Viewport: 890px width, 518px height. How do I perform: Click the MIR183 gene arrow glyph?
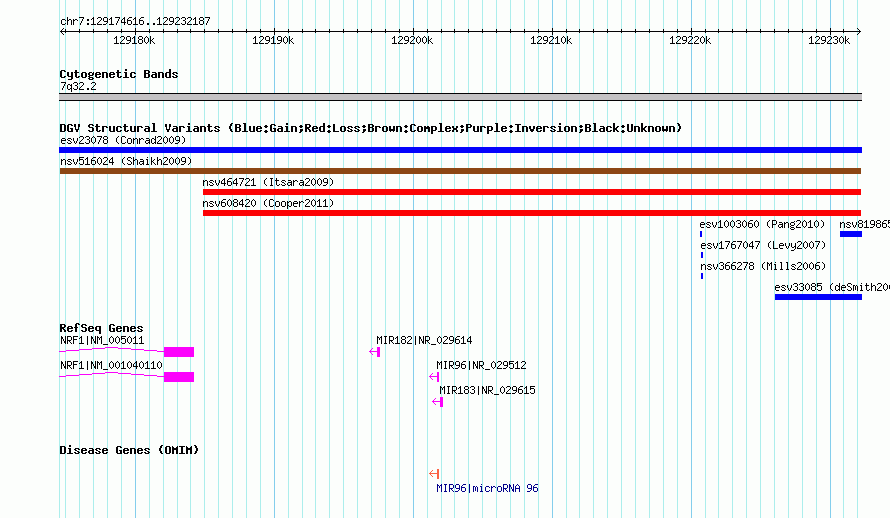tap(438, 402)
